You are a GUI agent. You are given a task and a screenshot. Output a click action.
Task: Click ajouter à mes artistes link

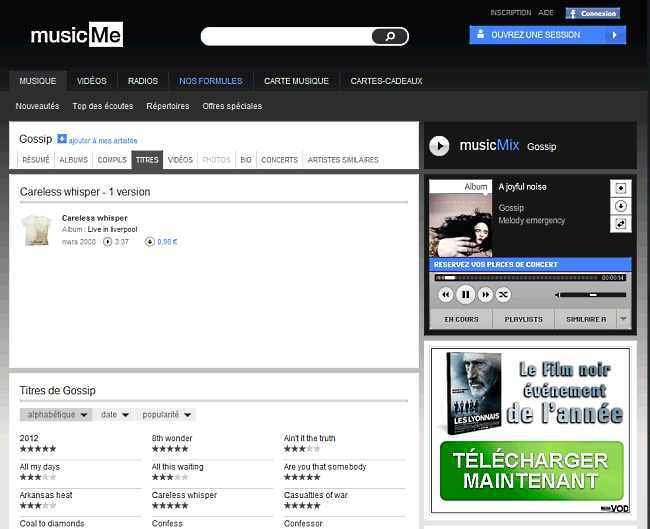(x=103, y=141)
